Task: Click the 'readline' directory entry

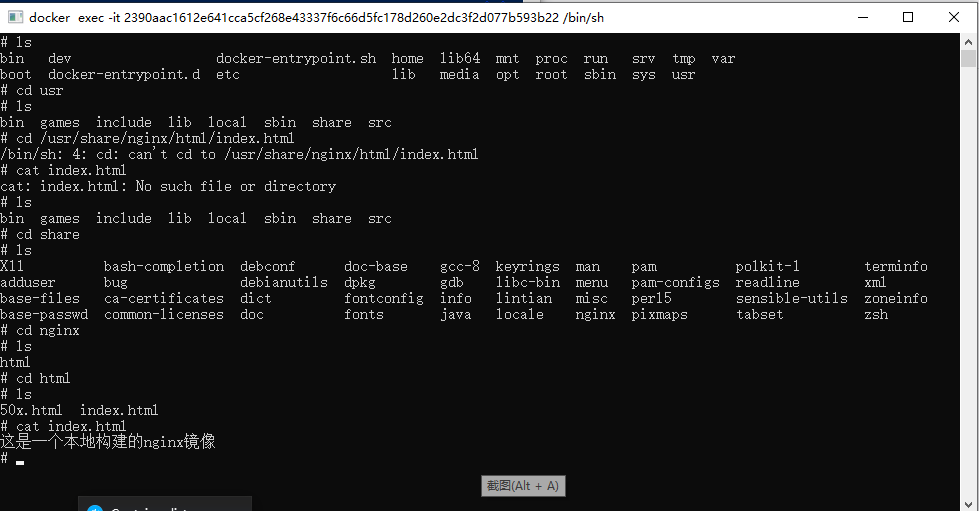Action: pos(767,282)
